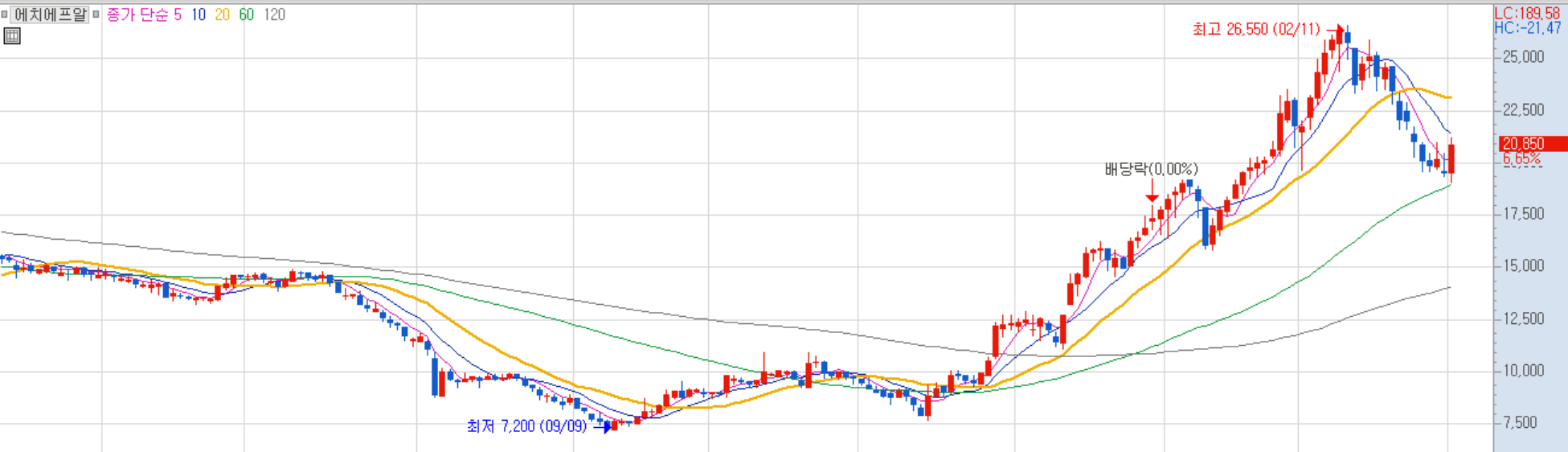Select the gray 120-day moving average label
The width and height of the screenshot is (1568, 452).
tap(274, 14)
